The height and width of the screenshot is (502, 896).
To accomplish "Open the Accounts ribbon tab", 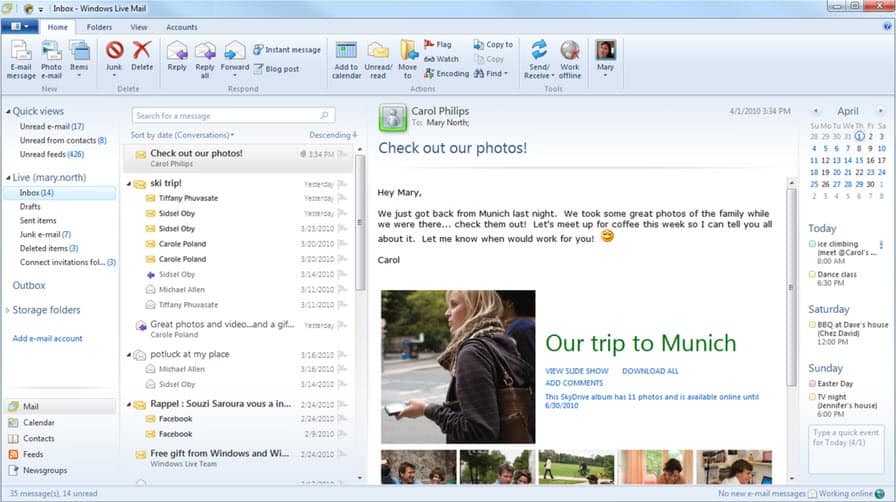I will [x=182, y=27].
